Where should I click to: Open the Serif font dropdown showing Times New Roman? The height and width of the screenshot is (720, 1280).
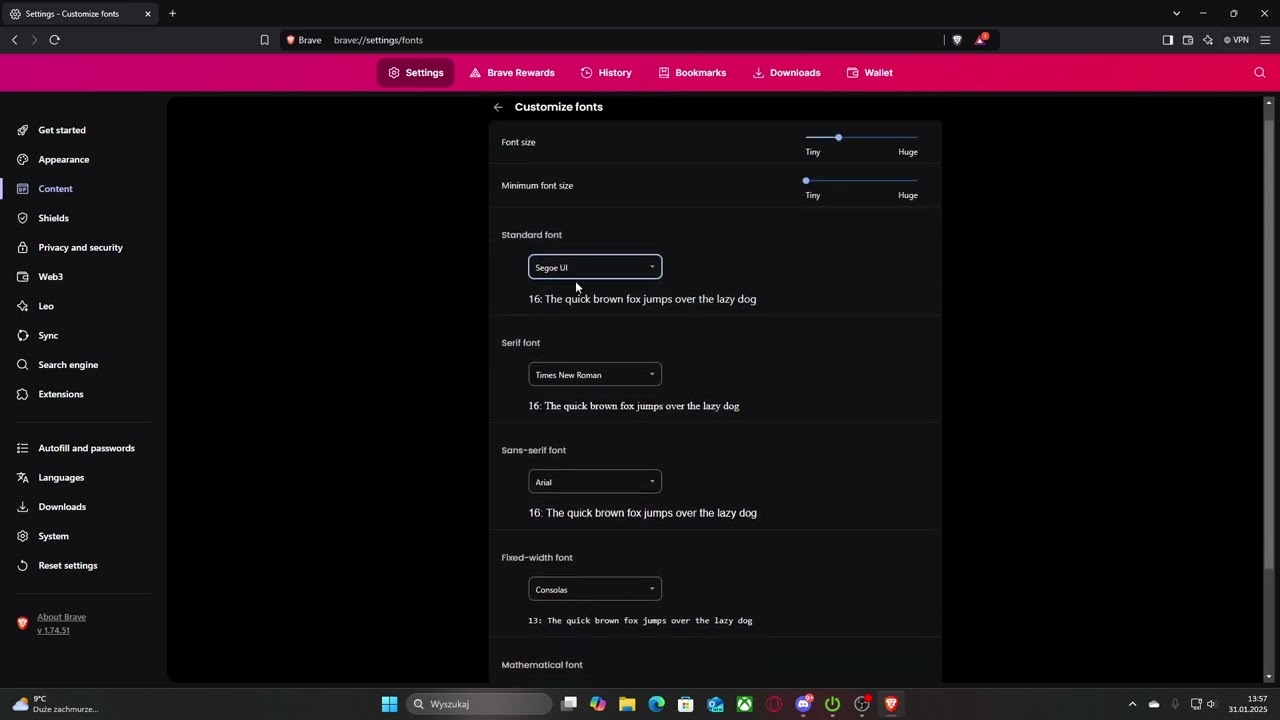click(x=595, y=375)
